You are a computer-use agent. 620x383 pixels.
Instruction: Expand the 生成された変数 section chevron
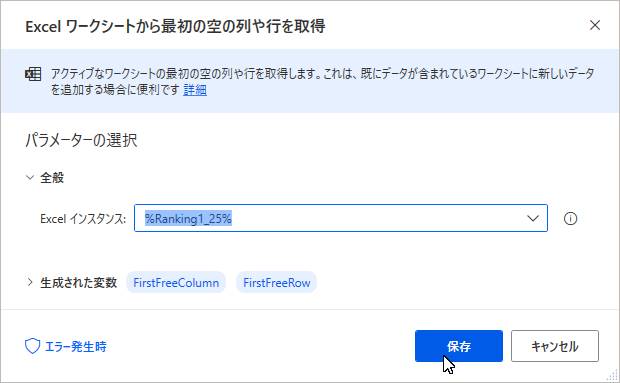(30, 282)
